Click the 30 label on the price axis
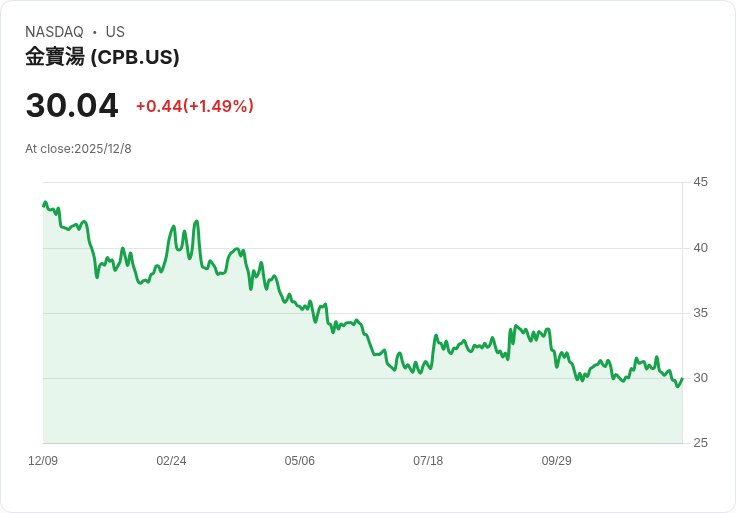The height and width of the screenshot is (513, 736). (x=700, y=378)
